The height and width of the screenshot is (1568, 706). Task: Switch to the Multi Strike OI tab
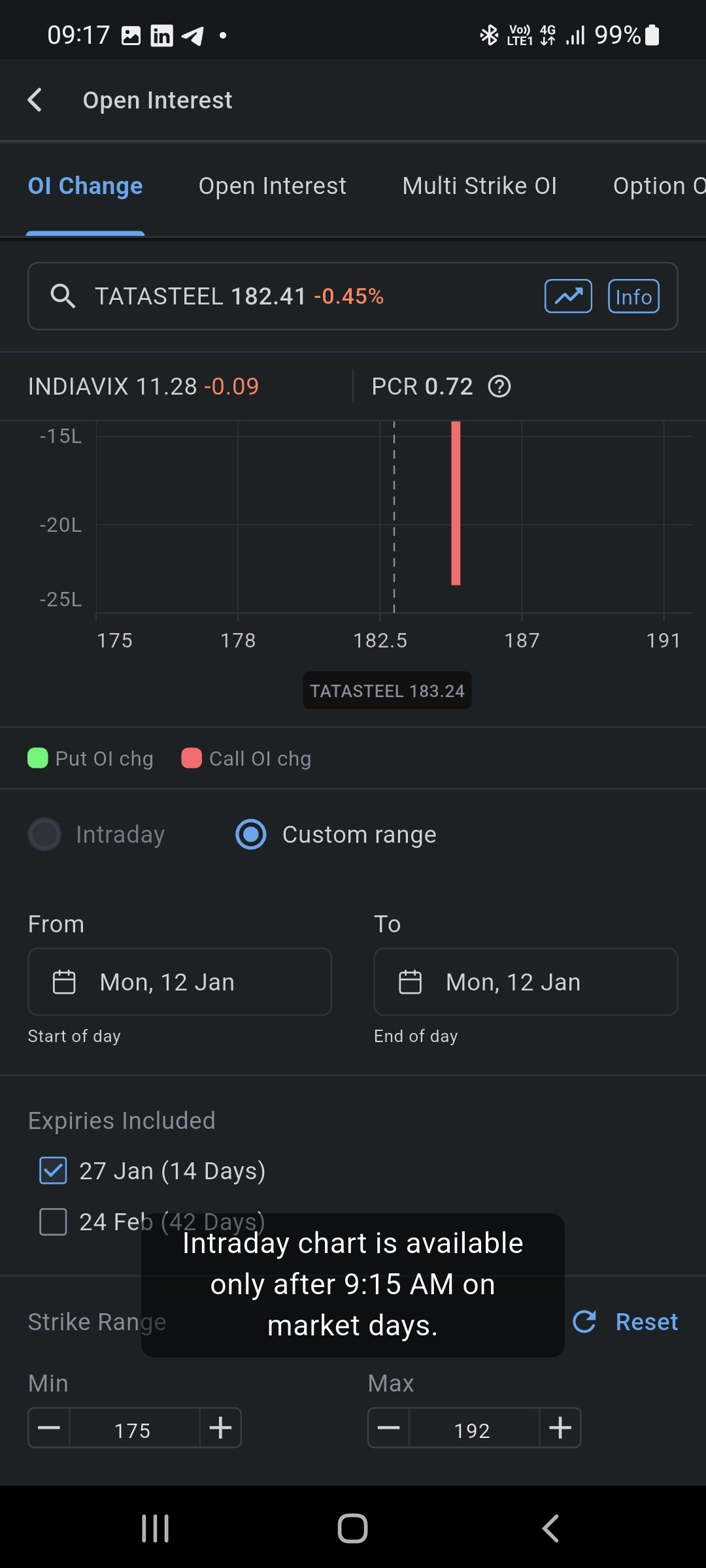[x=479, y=186]
